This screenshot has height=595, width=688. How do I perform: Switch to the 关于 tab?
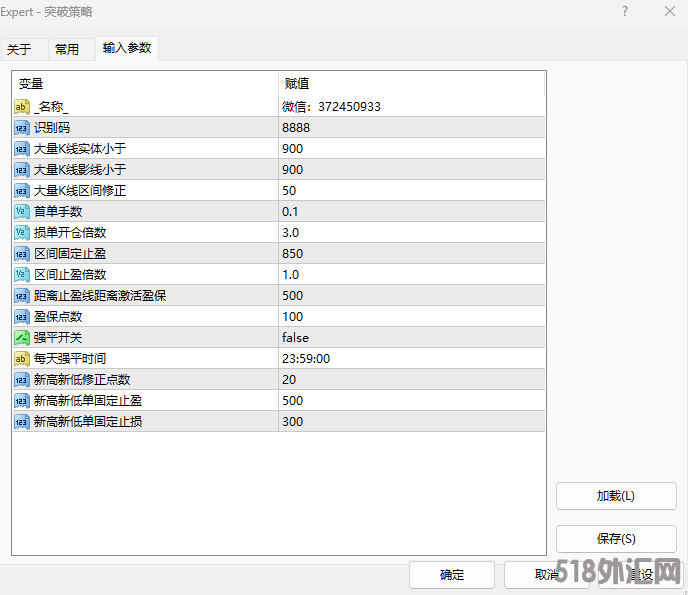point(20,49)
